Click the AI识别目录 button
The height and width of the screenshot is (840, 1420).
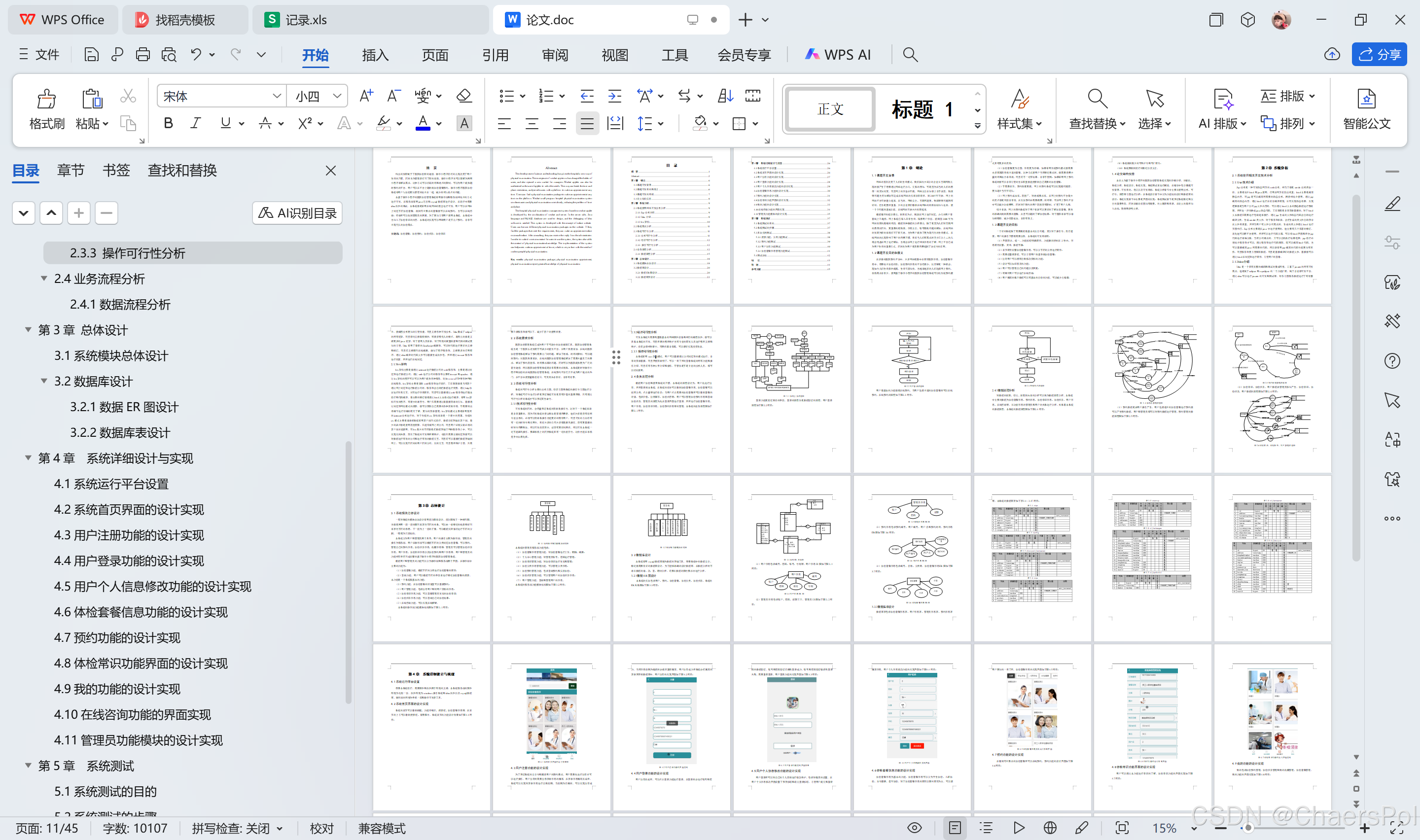297,213
